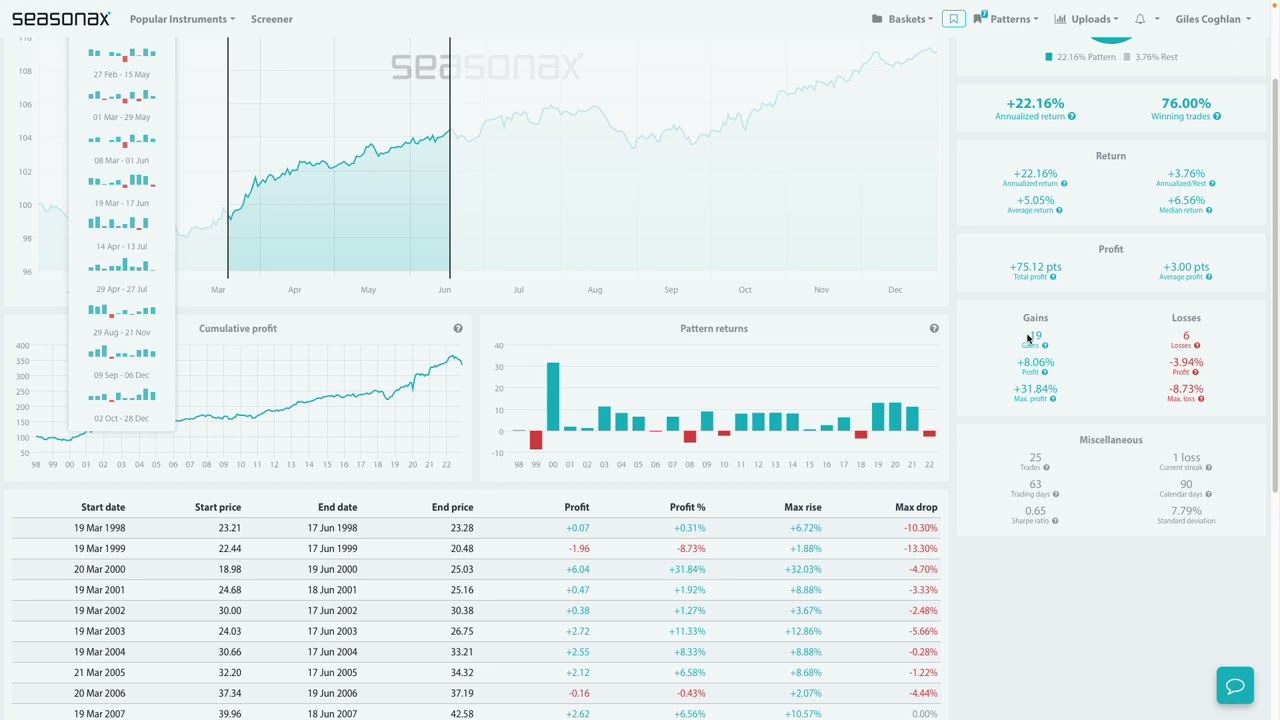Go to the Screener page
1280x720 pixels.
coord(272,19)
